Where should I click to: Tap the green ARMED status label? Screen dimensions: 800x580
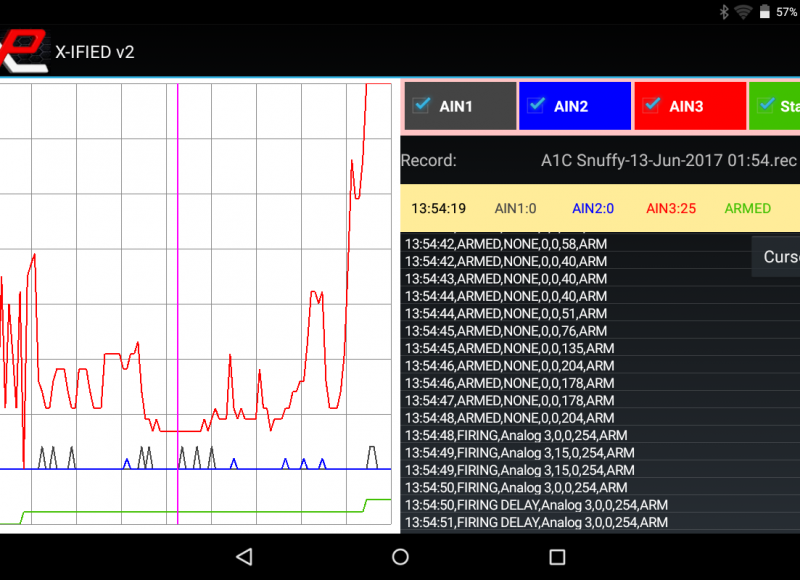click(747, 209)
